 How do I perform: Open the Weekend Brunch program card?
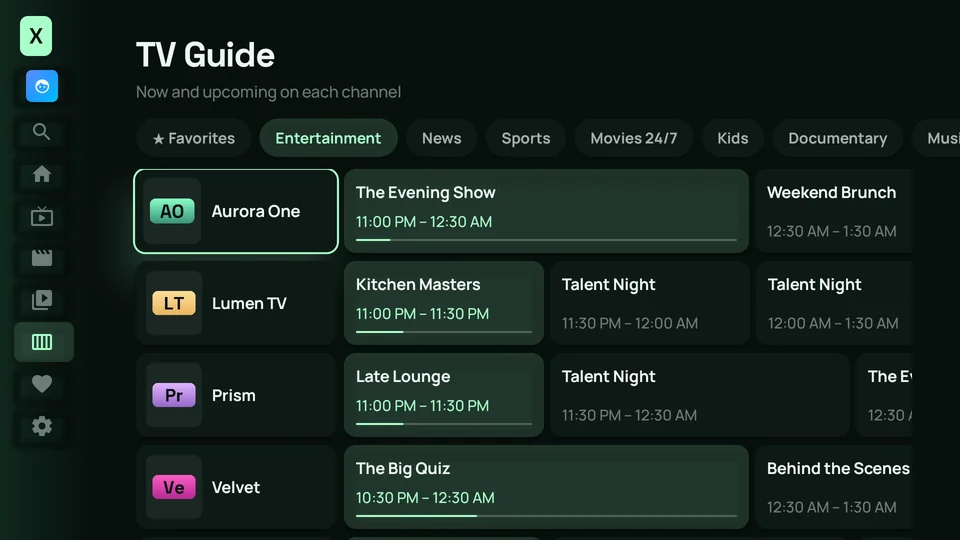pos(834,211)
